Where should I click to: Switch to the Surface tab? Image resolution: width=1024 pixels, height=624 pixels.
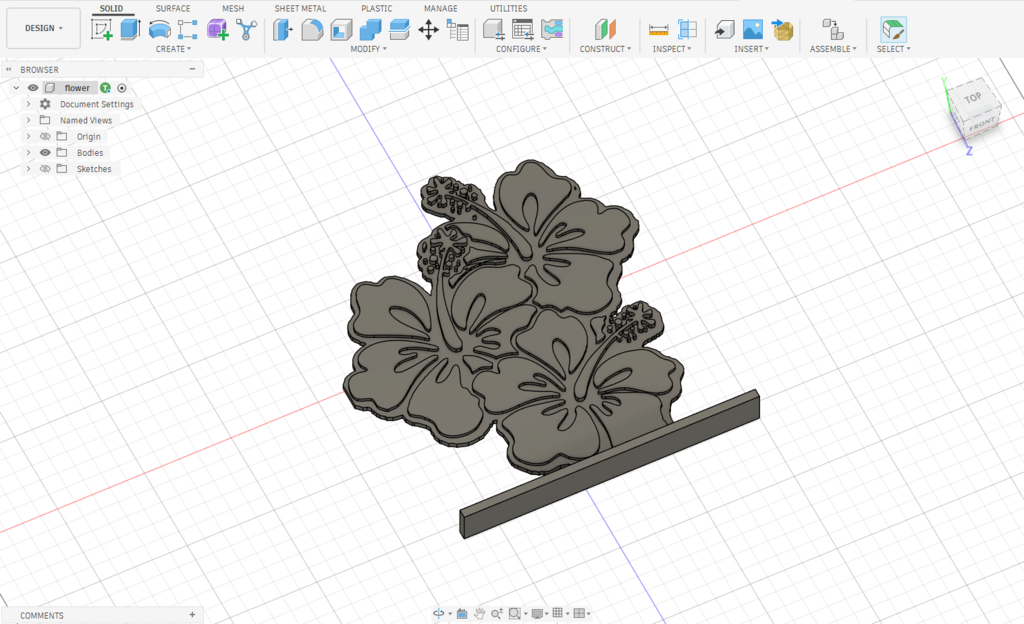[173, 8]
